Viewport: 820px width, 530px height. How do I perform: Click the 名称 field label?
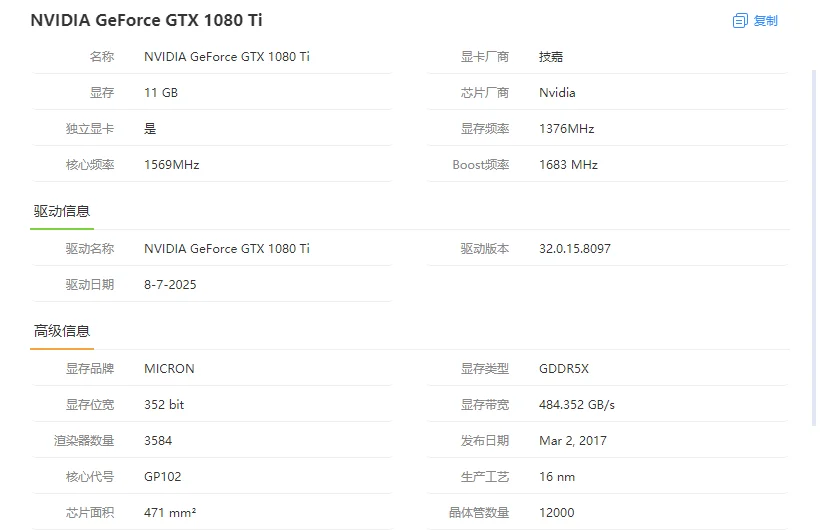coord(101,57)
